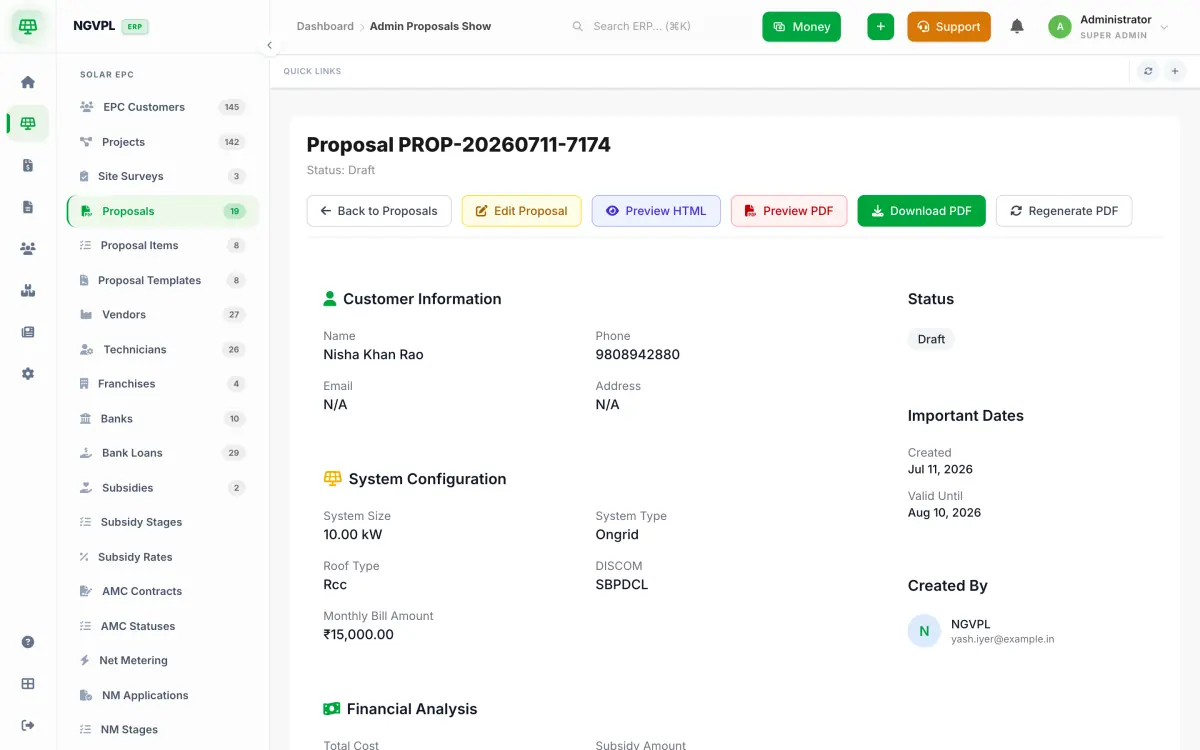Viewport: 1200px width, 750px height.
Task: Click Download PDF button
Action: tap(921, 211)
